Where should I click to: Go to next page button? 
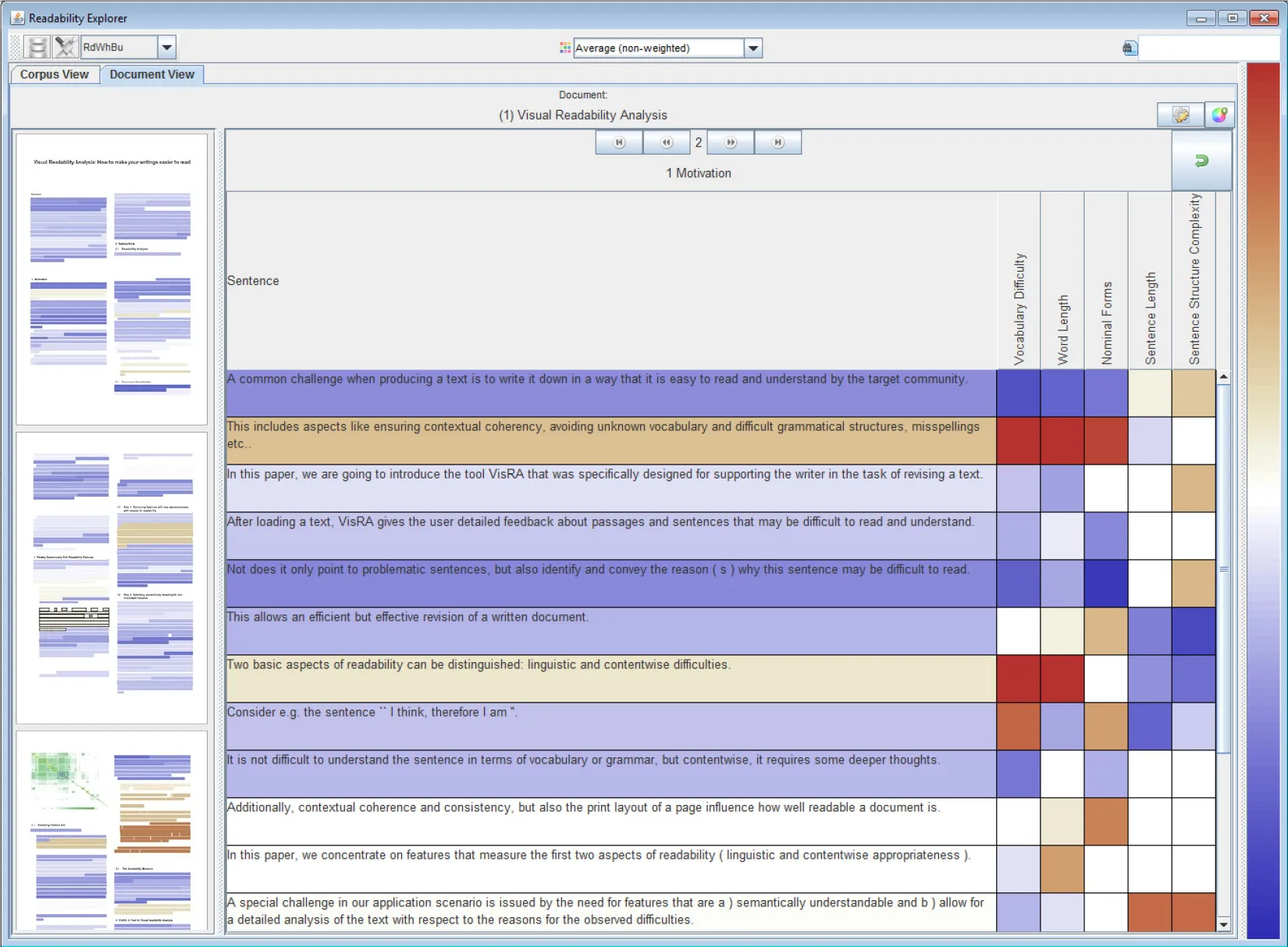click(731, 142)
